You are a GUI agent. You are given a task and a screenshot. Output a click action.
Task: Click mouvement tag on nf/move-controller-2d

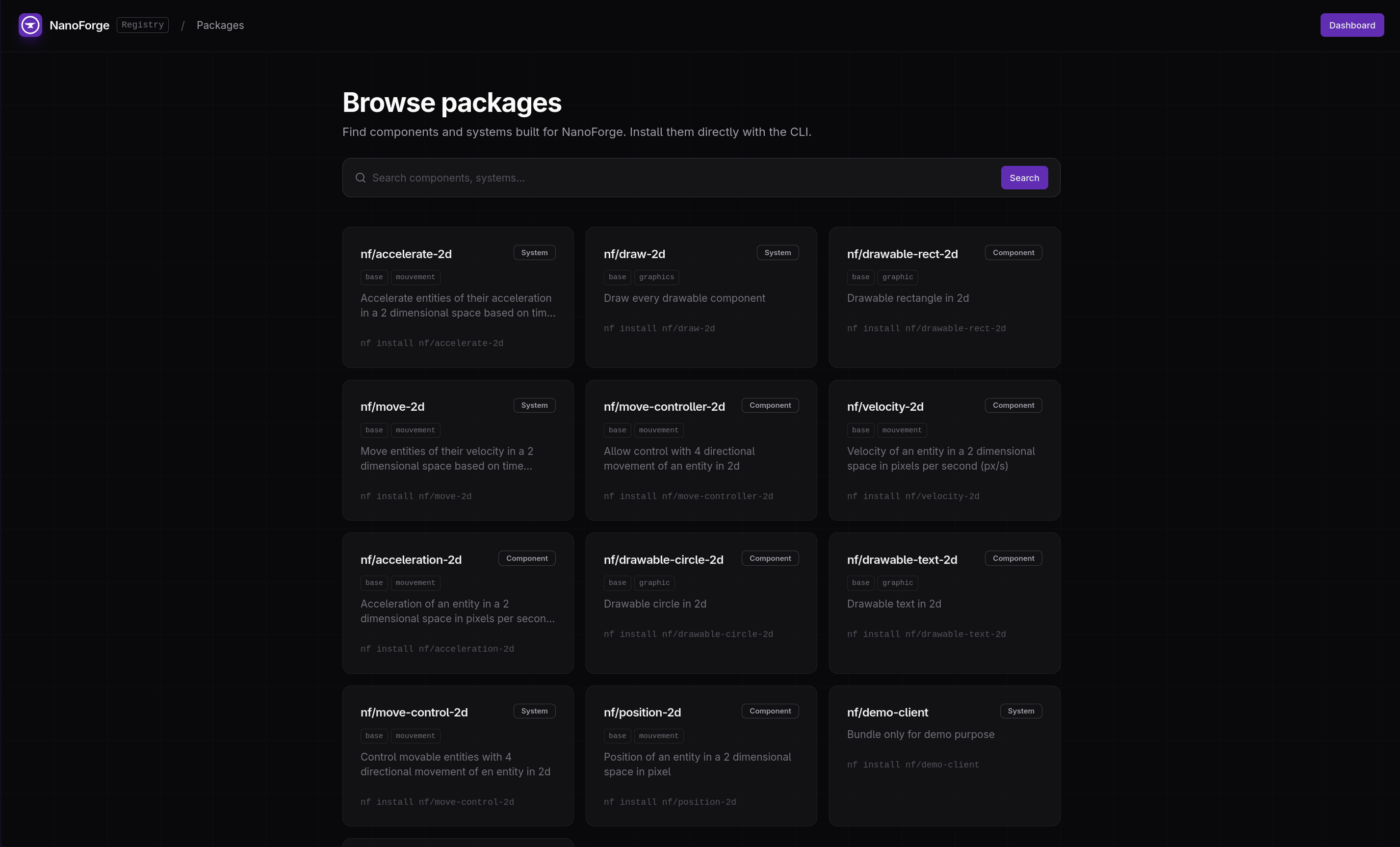point(658,430)
